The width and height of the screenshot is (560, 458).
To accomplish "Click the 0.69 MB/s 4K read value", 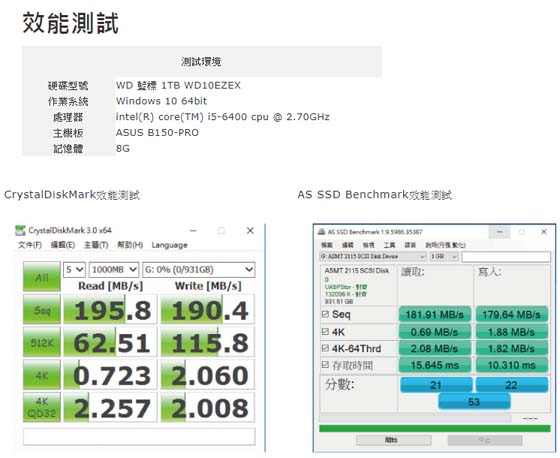I will (435, 332).
